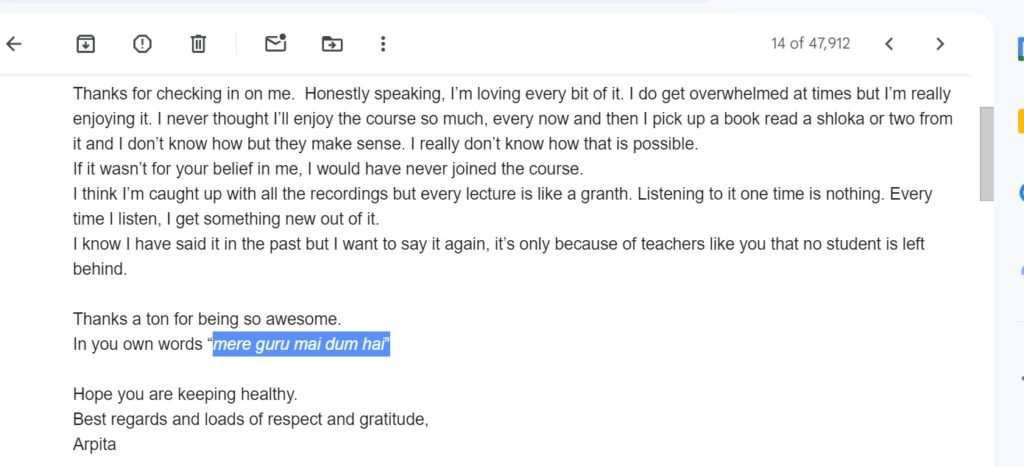The image size is (1024, 467).
Task: Delete this email with trash icon
Action: [198, 44]
